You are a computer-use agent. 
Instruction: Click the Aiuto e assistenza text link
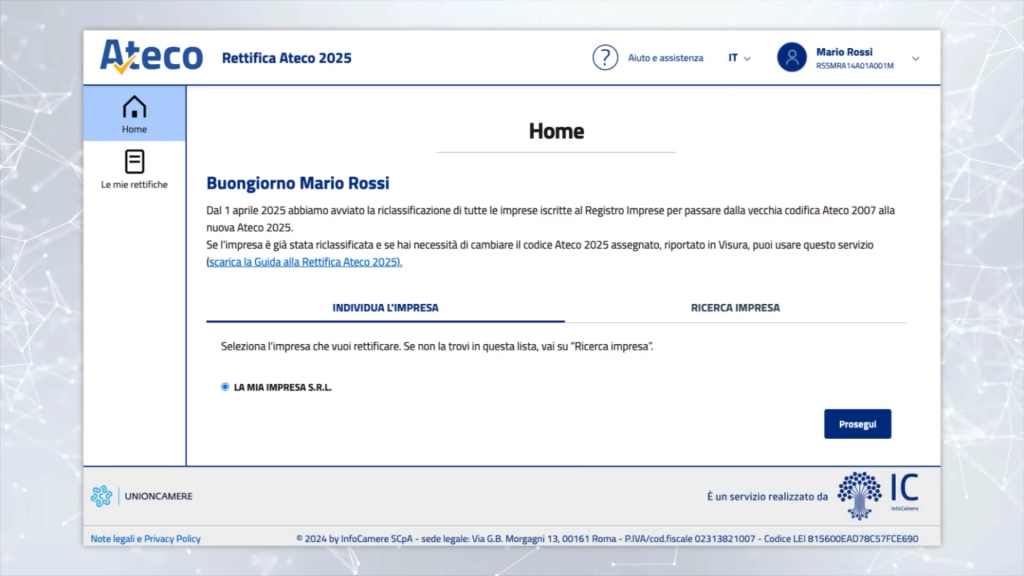(x=665, y=58)
